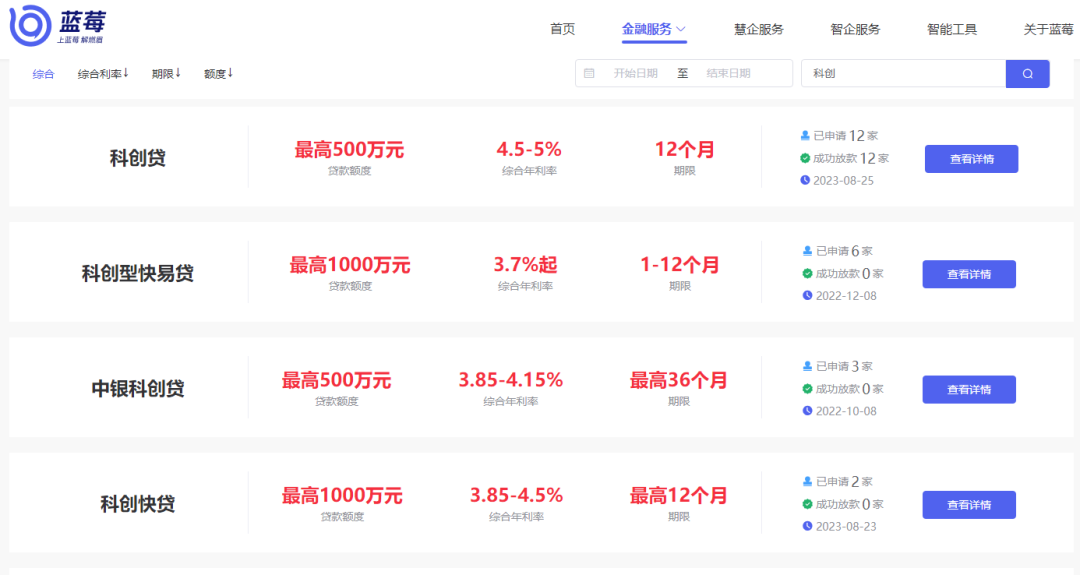Sort results by 期限

pyautogui.click(x=166, y=74)
